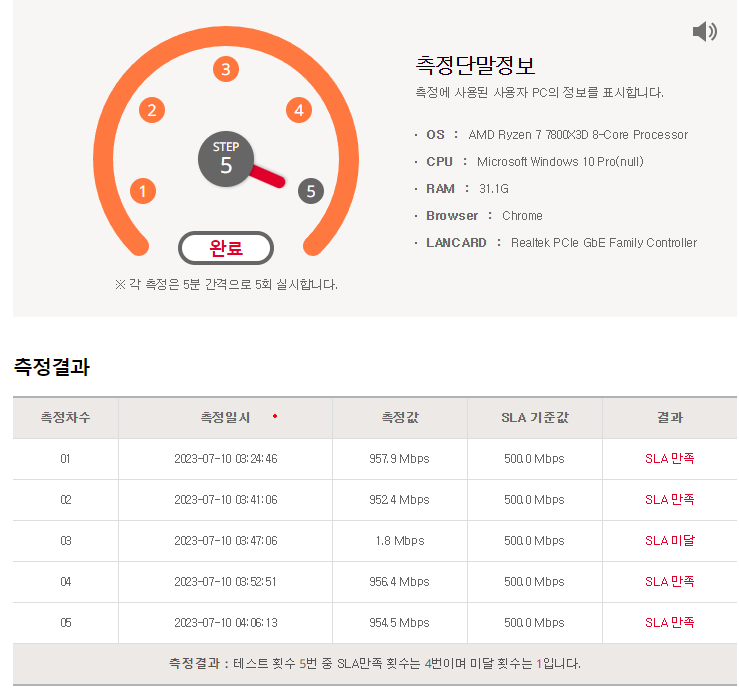Screen dimensions: 739x693
Task: Click step 1 circle on gauge
Action: click(143, 190)
